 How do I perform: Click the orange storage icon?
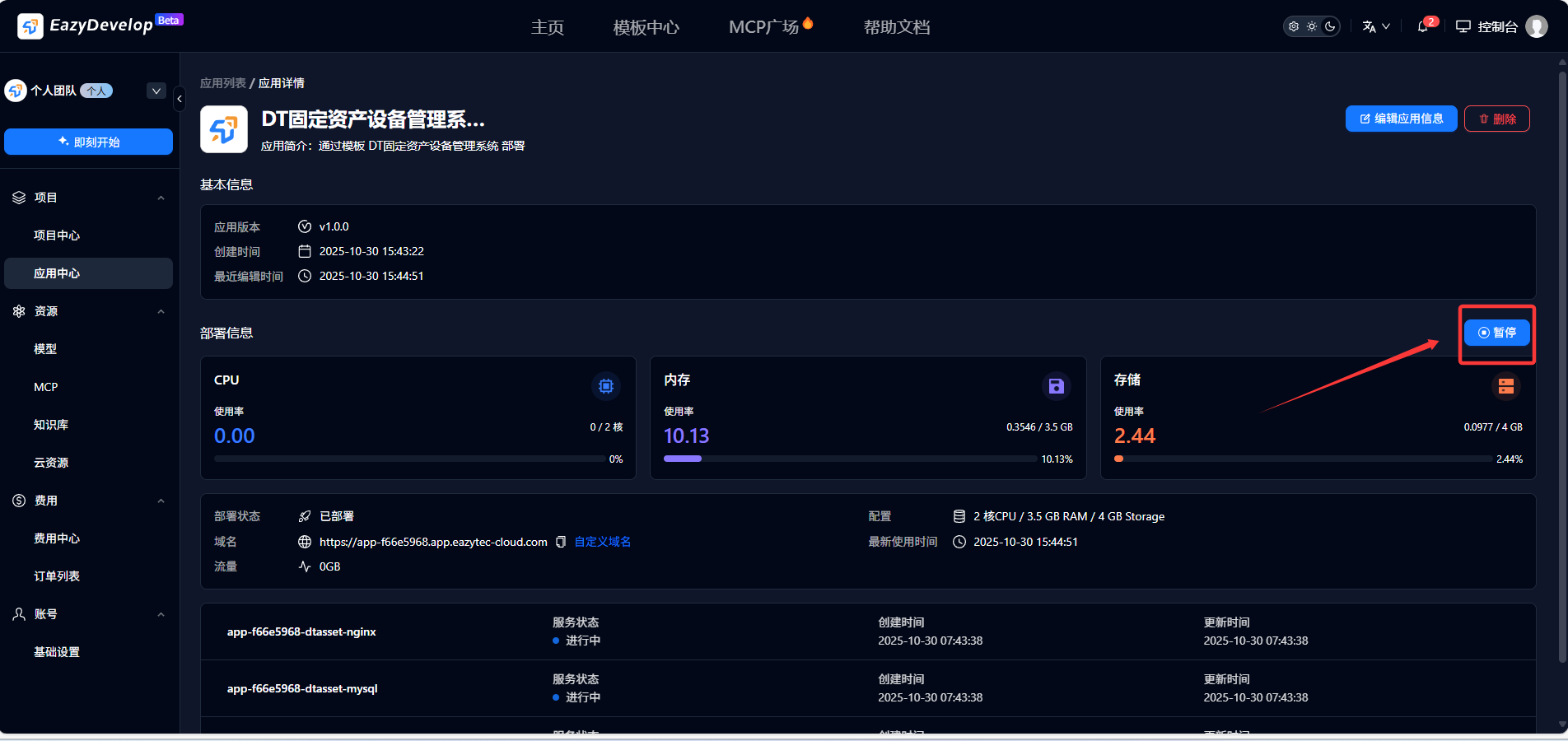tap(1505, 386)
